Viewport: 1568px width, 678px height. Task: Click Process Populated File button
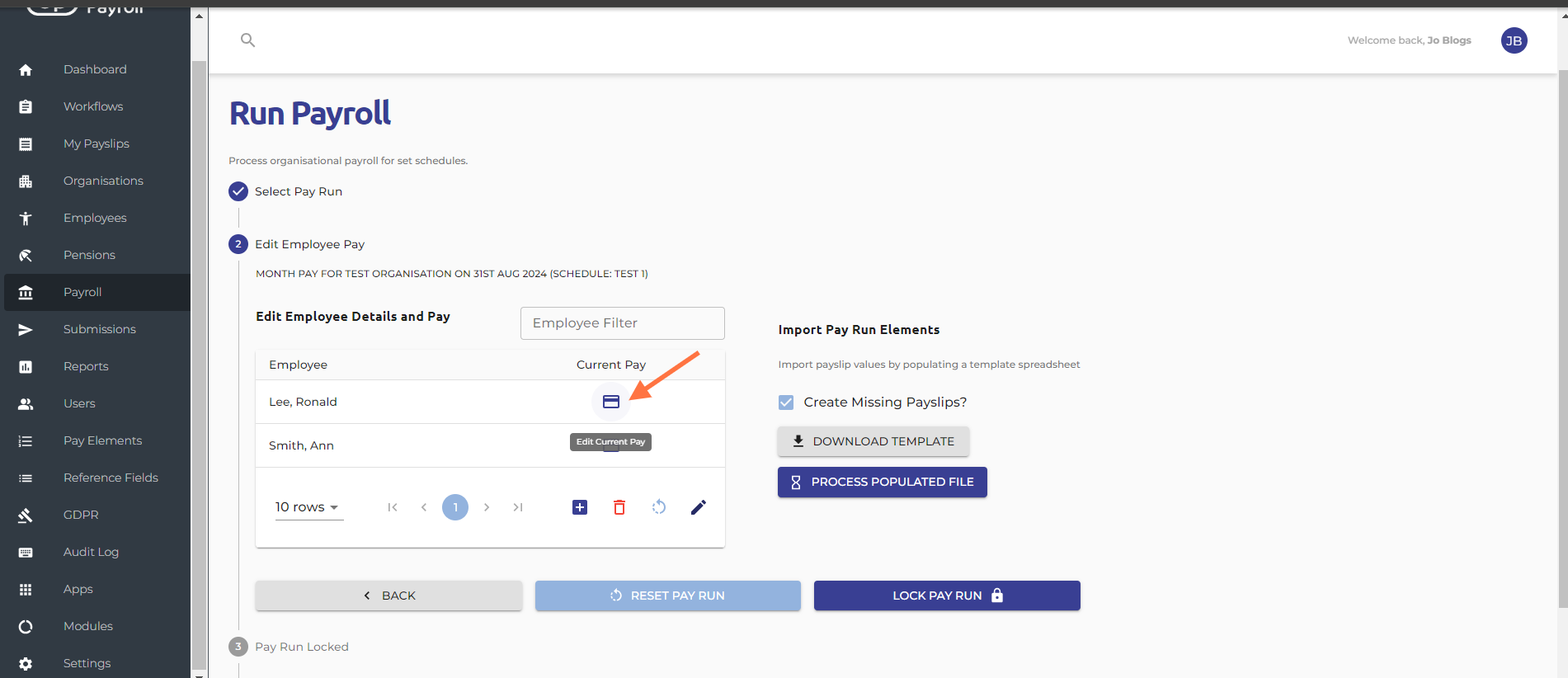[x=883, y=482]
